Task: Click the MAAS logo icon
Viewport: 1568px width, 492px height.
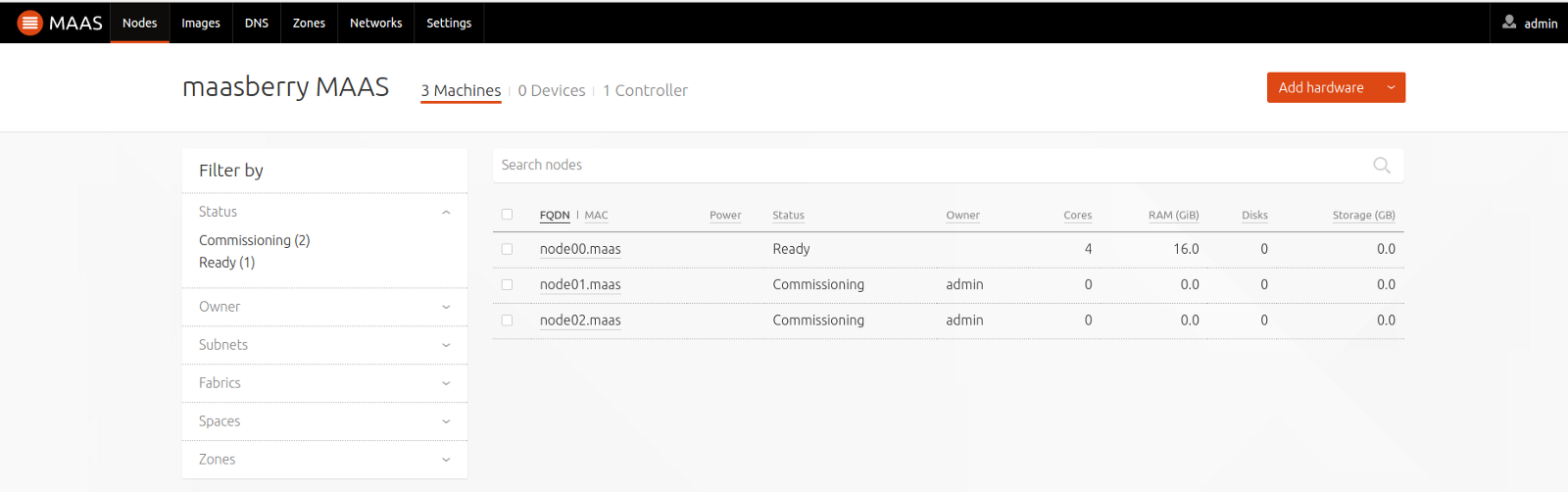Action: click(30, 23)
